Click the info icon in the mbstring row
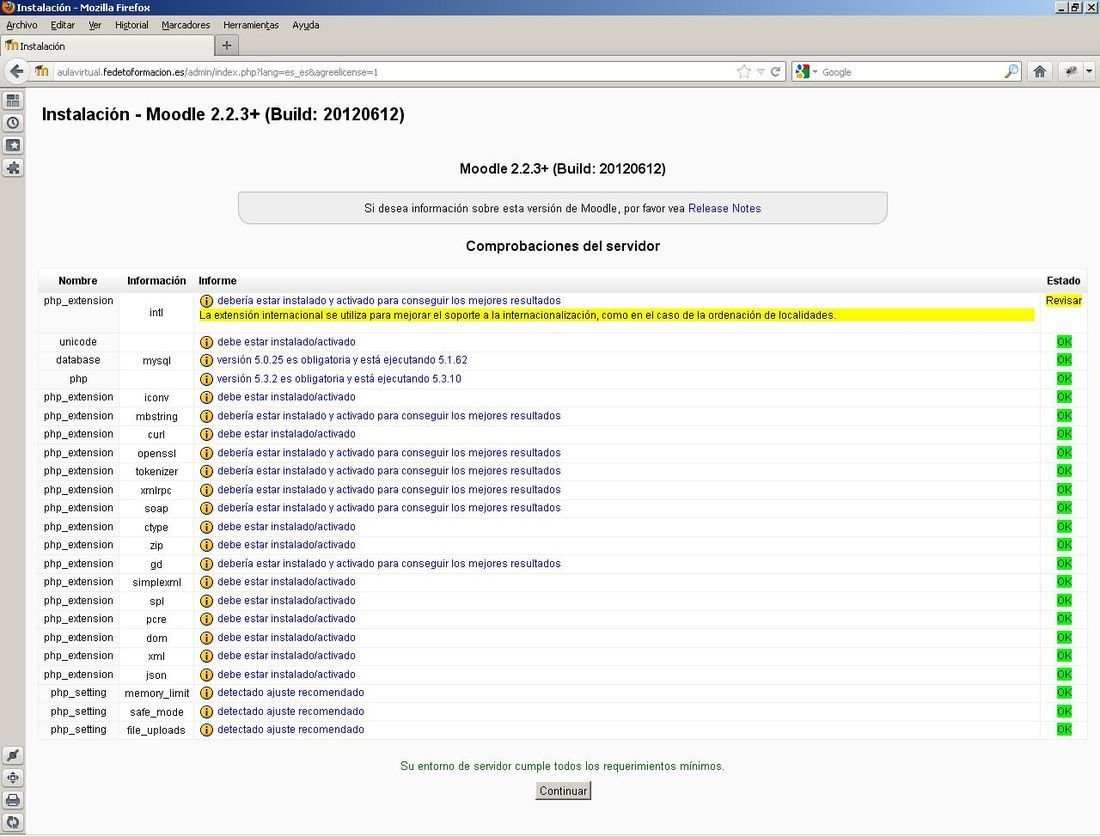The height and width of the screenshot is (837, 1100). click(x=206, y=416)
